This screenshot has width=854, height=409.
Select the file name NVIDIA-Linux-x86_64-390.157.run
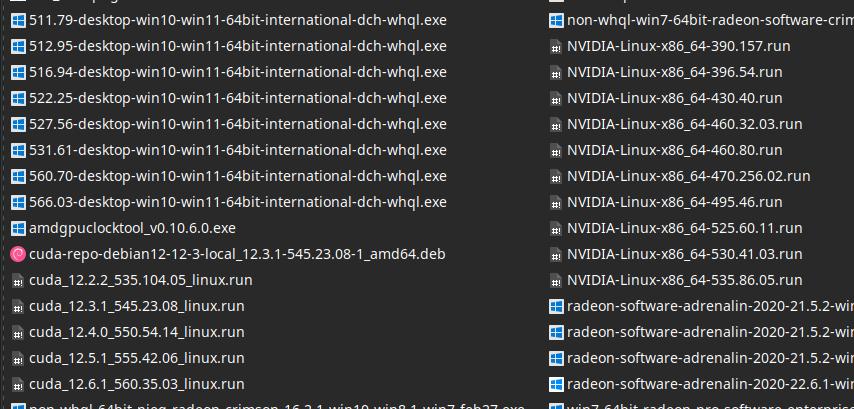tap(679, 47)
